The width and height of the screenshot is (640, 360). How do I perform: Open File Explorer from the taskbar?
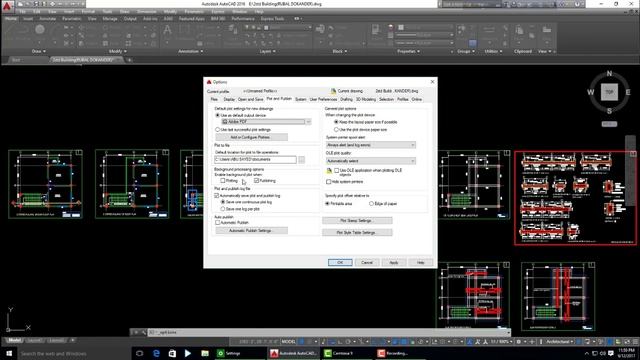205,353
